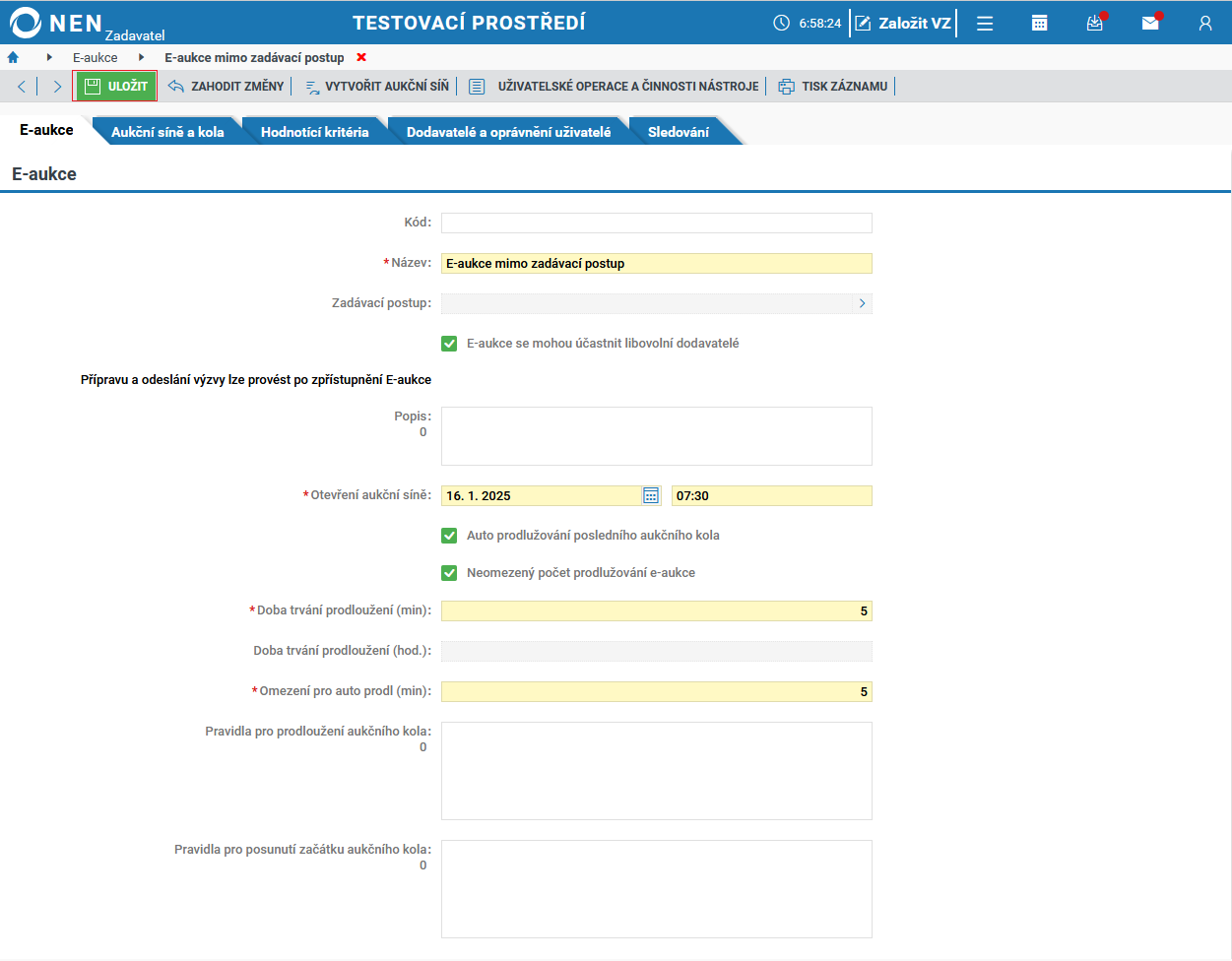
Task: Toggle E-aukce se mohou účastnit libovolní dodavatelé checkbox
Action: point(449,344)
